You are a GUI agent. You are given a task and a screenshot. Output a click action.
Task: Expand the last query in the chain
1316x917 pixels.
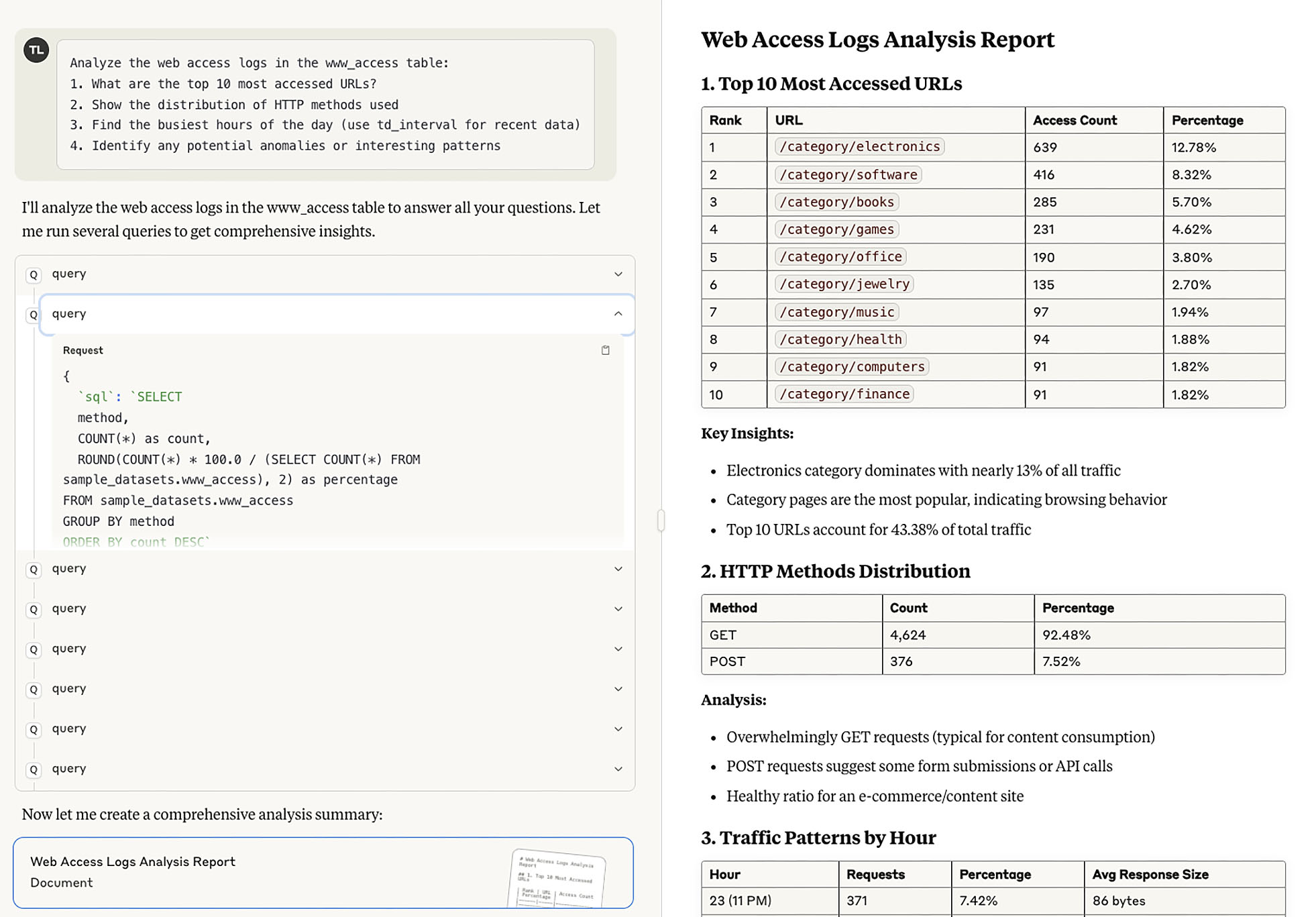click(x=618, y=769)
